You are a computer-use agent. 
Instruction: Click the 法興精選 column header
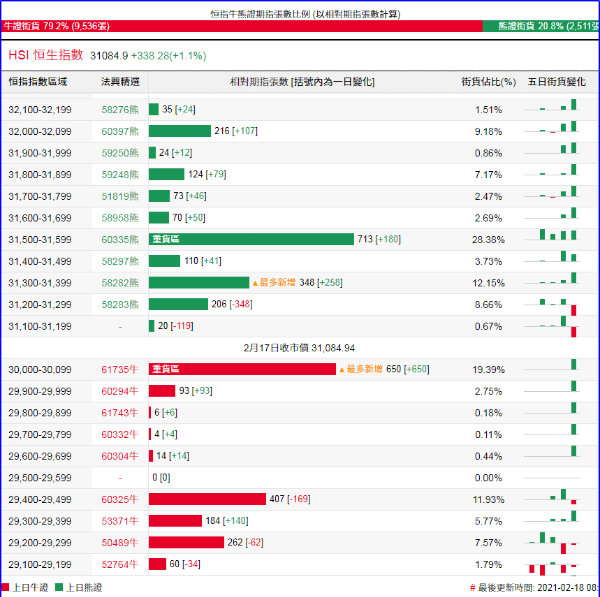point(120,82)
